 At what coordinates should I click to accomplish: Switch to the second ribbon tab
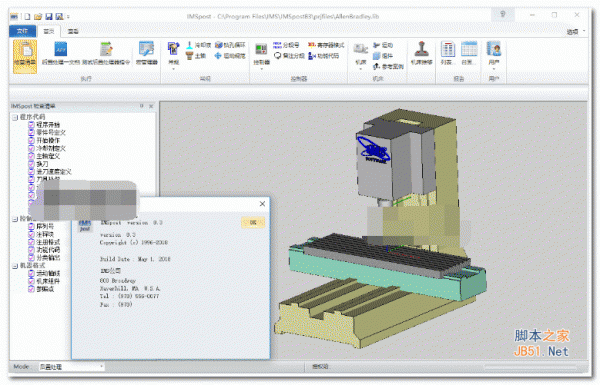coord(49,31)
